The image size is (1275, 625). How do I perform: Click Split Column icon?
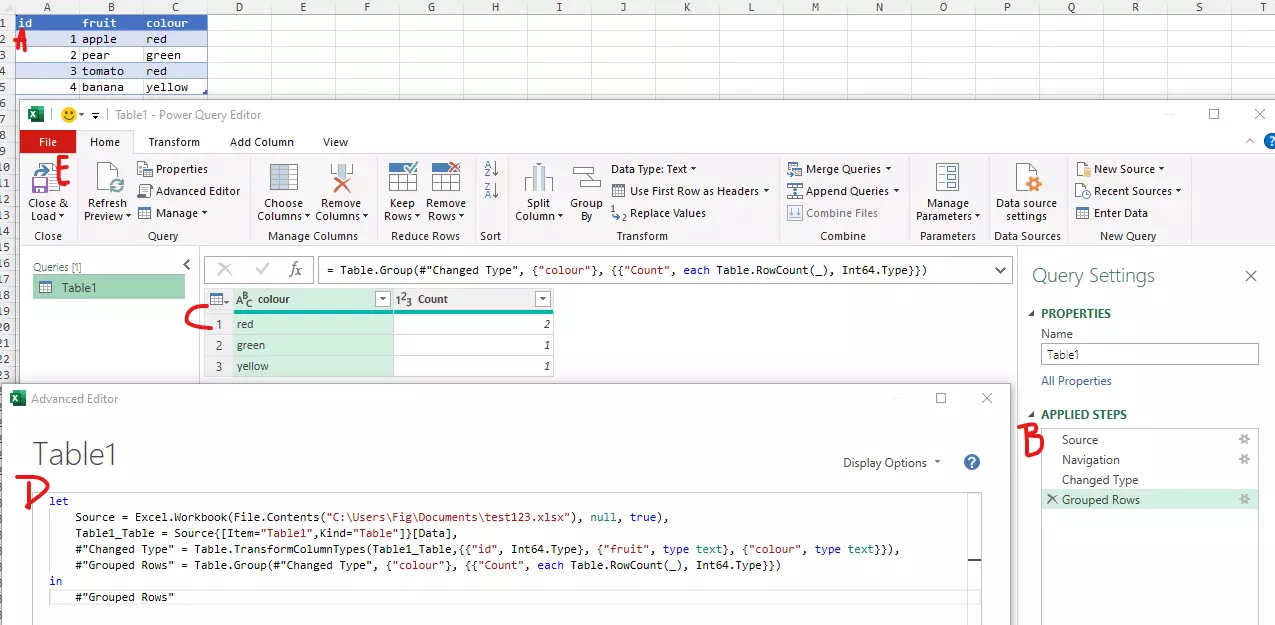tap(539, 178)
